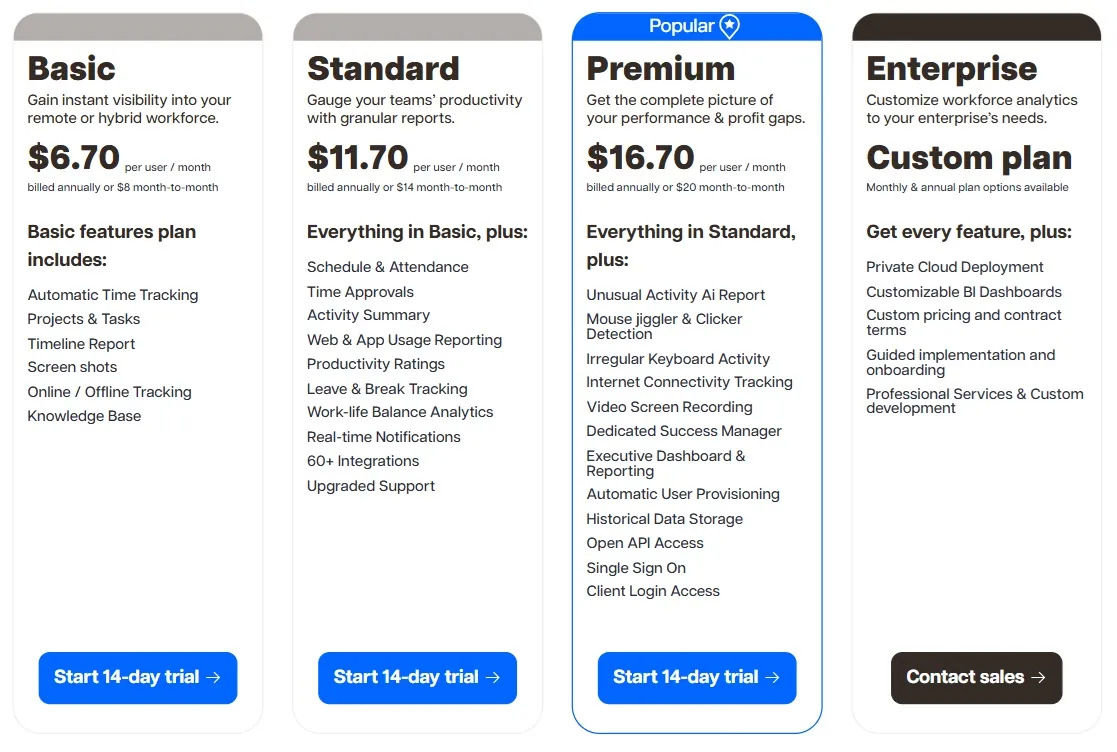
Task: Contact sales for the Enterprise plan
Action: 976,678
